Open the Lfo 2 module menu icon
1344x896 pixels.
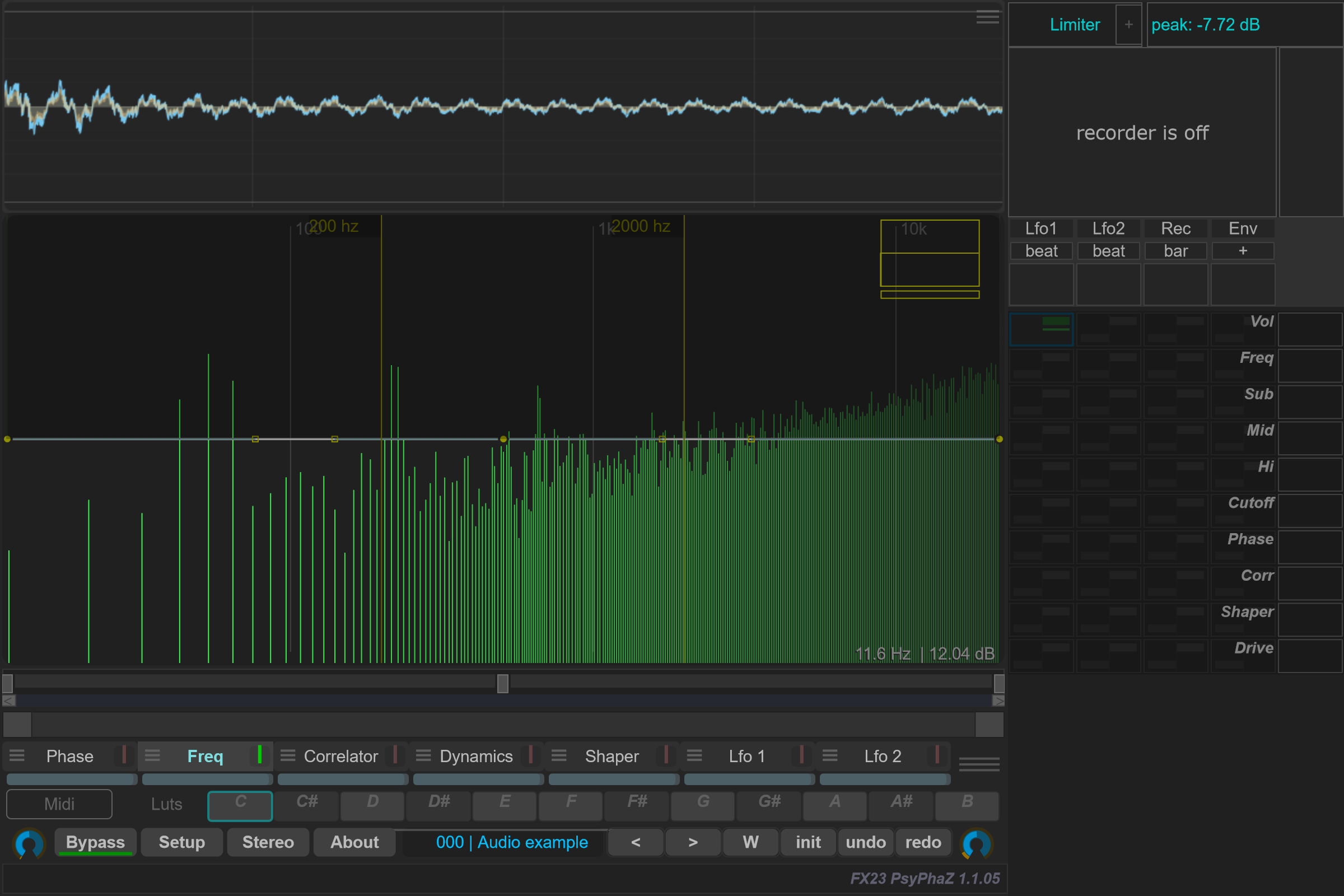click(x=830, y=755)
